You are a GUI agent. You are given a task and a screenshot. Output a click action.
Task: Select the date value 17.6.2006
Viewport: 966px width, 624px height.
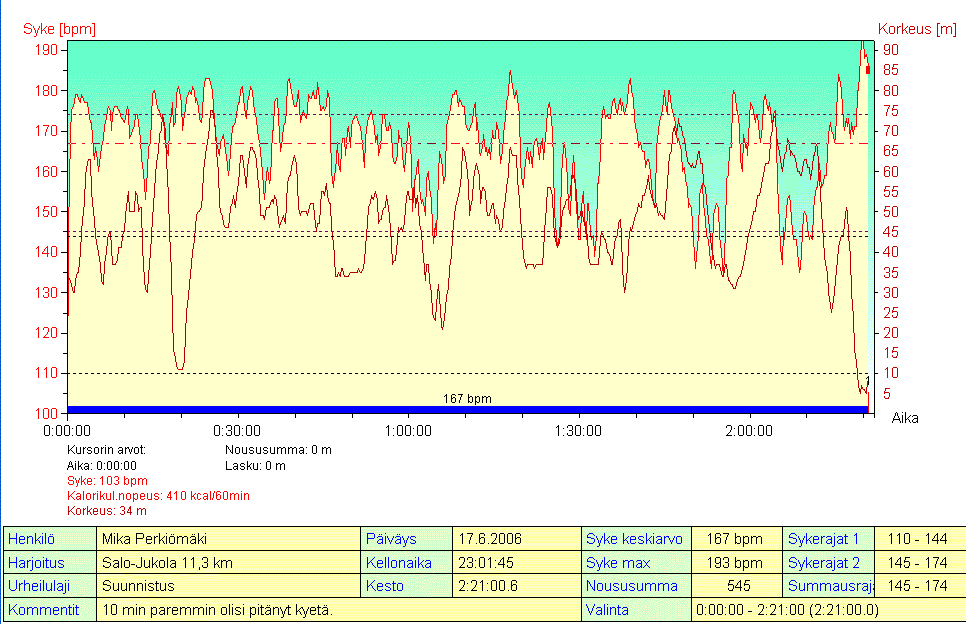tap(490, 539)
